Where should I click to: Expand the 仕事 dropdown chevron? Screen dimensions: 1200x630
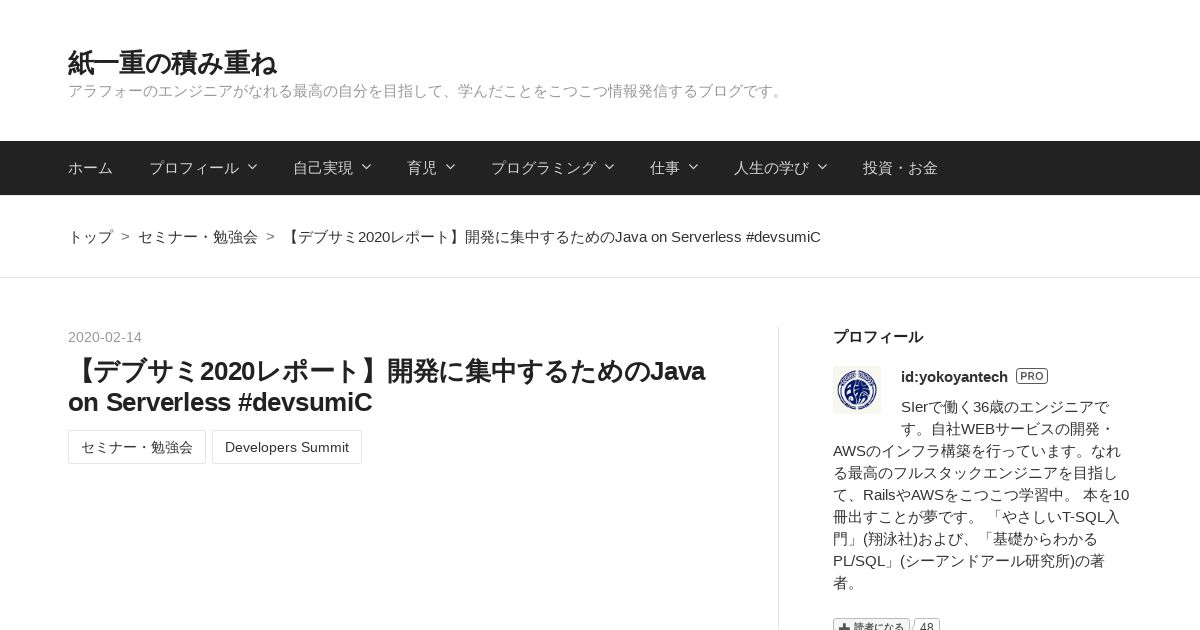(693, 167)
